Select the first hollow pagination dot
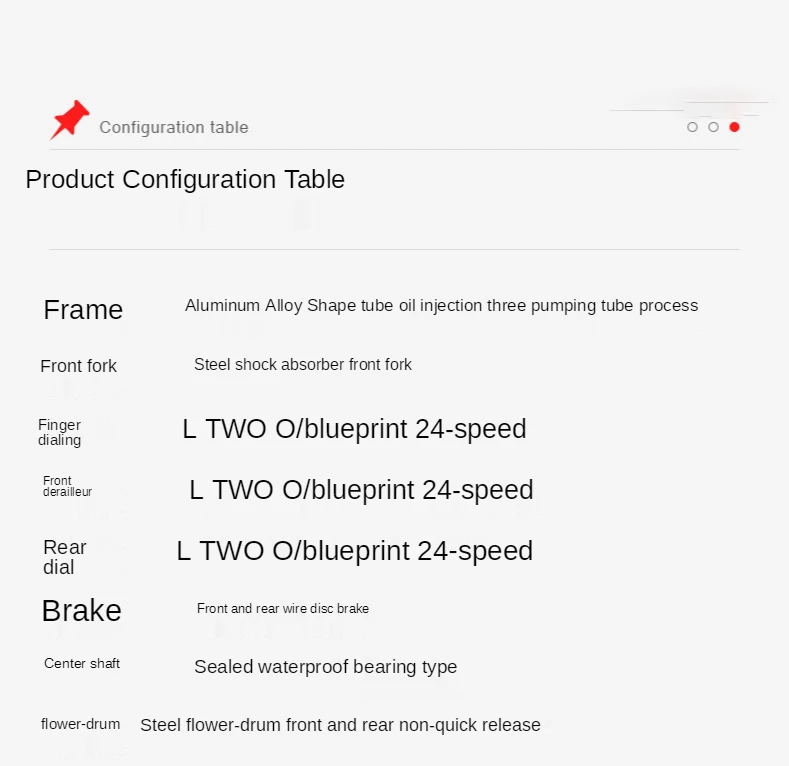This screenshot has width=789, height=766. pos(692,127)
